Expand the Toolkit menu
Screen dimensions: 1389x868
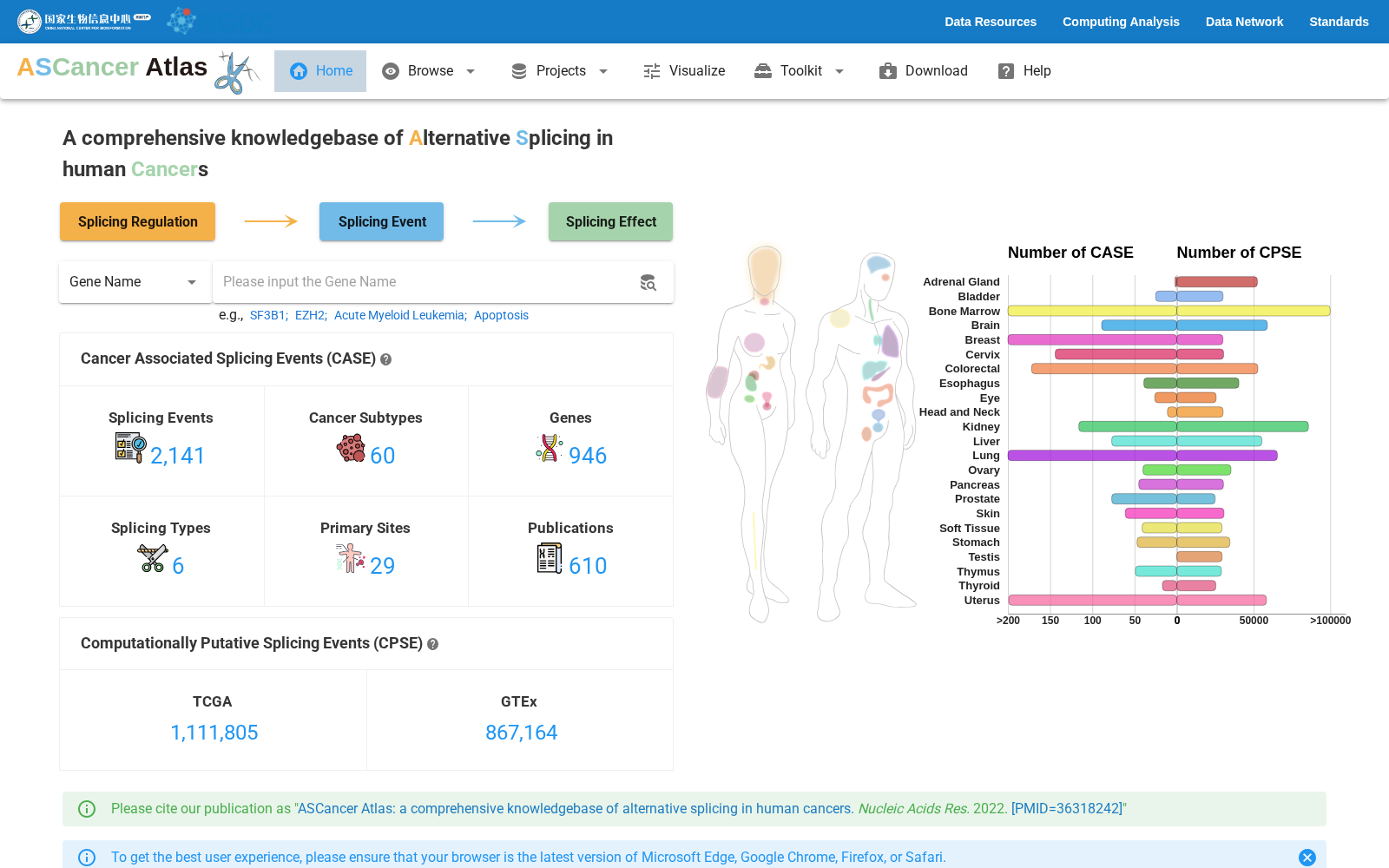800,71
